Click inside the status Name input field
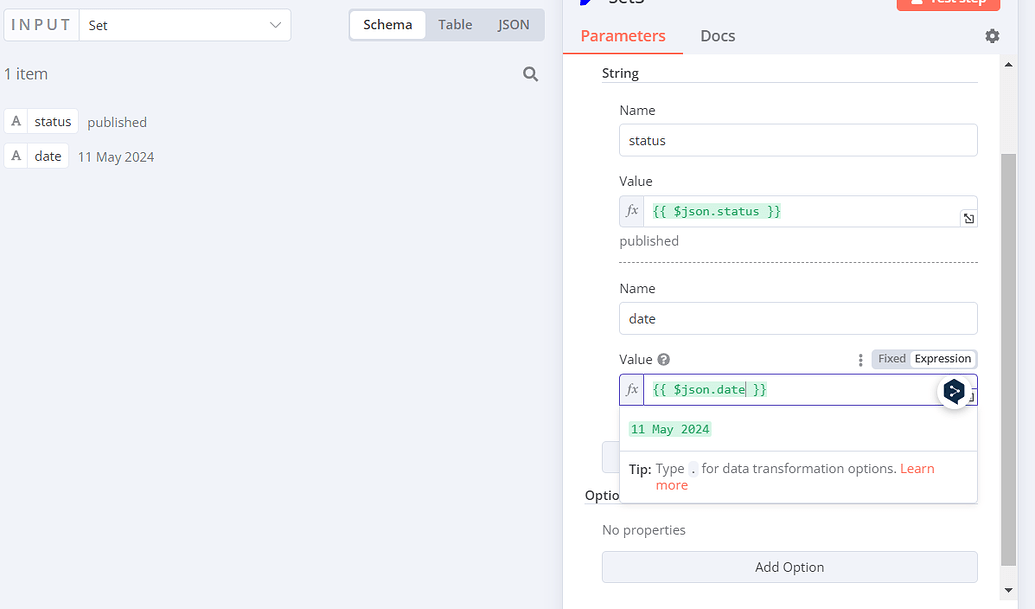Viewport: 1035px width, 609px height. click(797, 139)
